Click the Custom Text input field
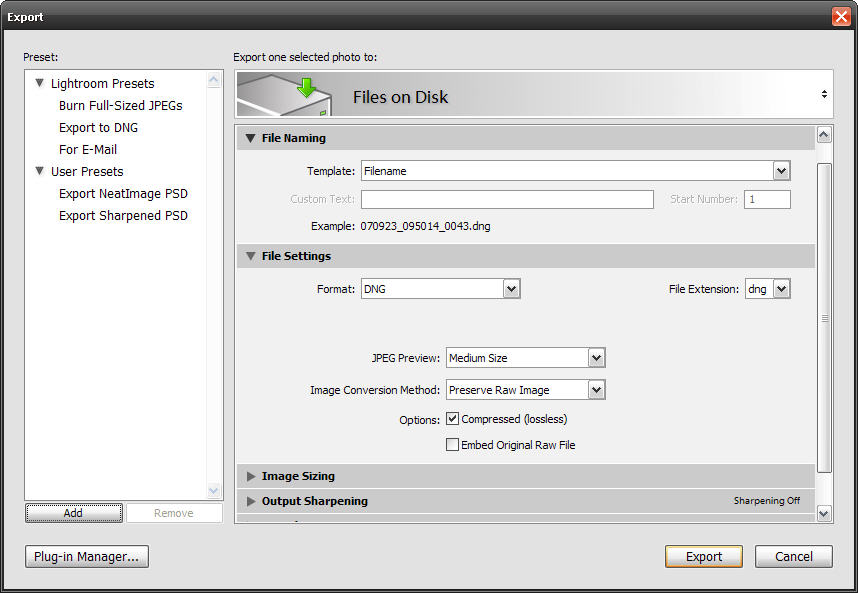Screen dimensions: 858x593 [x=507, y=199]
